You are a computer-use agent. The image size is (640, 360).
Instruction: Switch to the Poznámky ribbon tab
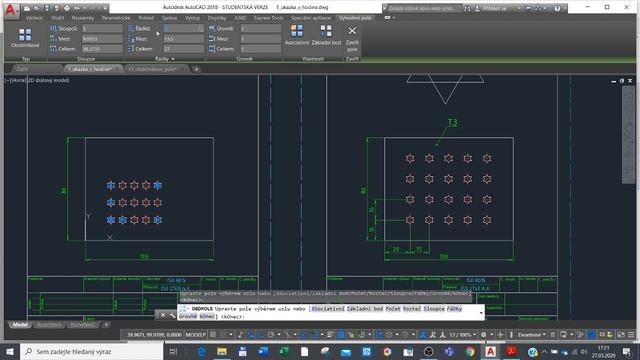(x=83, y=18)
